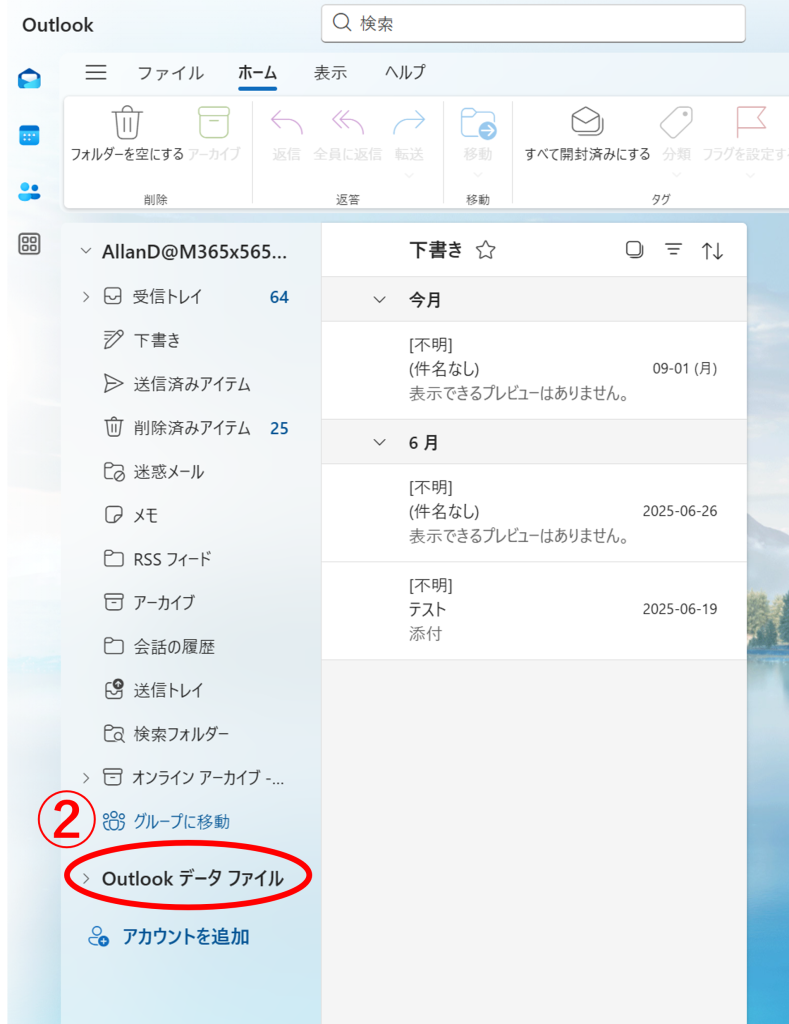Click the Mail icon in left rail
This screenshot has width=789, height=1024.
coord(30,80)
